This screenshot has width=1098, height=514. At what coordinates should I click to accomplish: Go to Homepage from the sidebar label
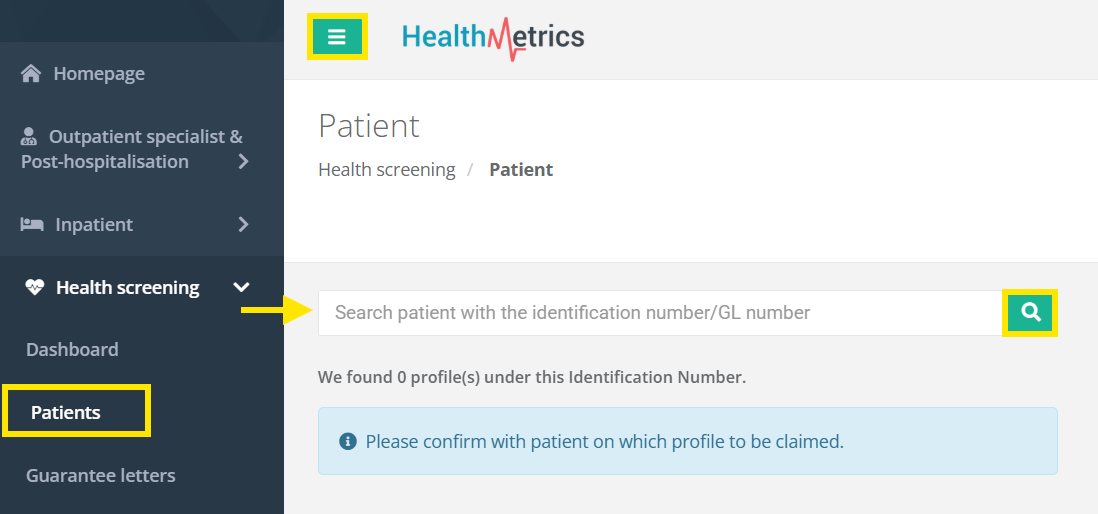click(x=99, y=74)
